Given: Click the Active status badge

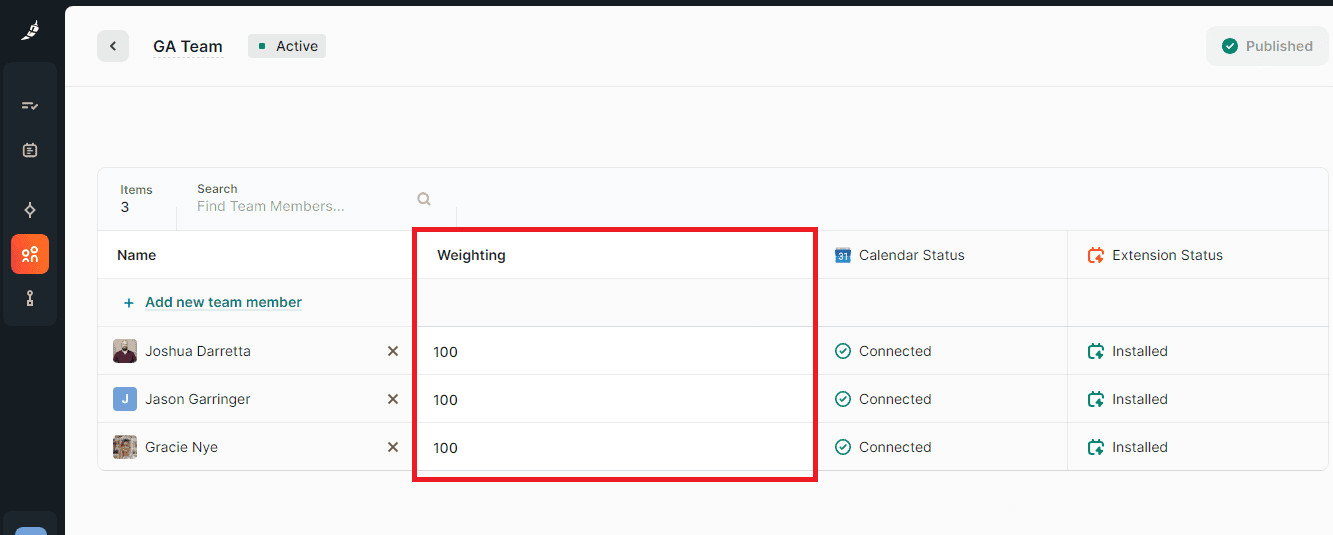Looking at the screenshot, I should pos(287,46).
